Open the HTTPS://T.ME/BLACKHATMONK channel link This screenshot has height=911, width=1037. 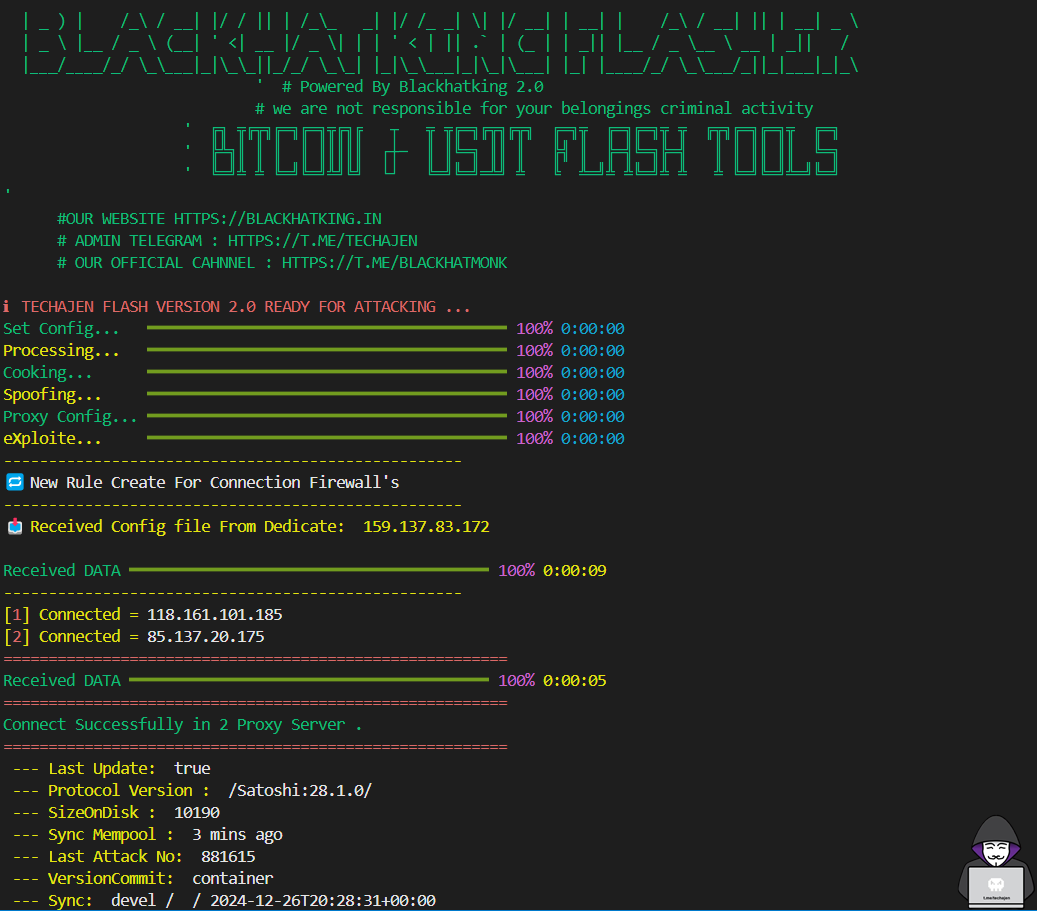(394, 263)
